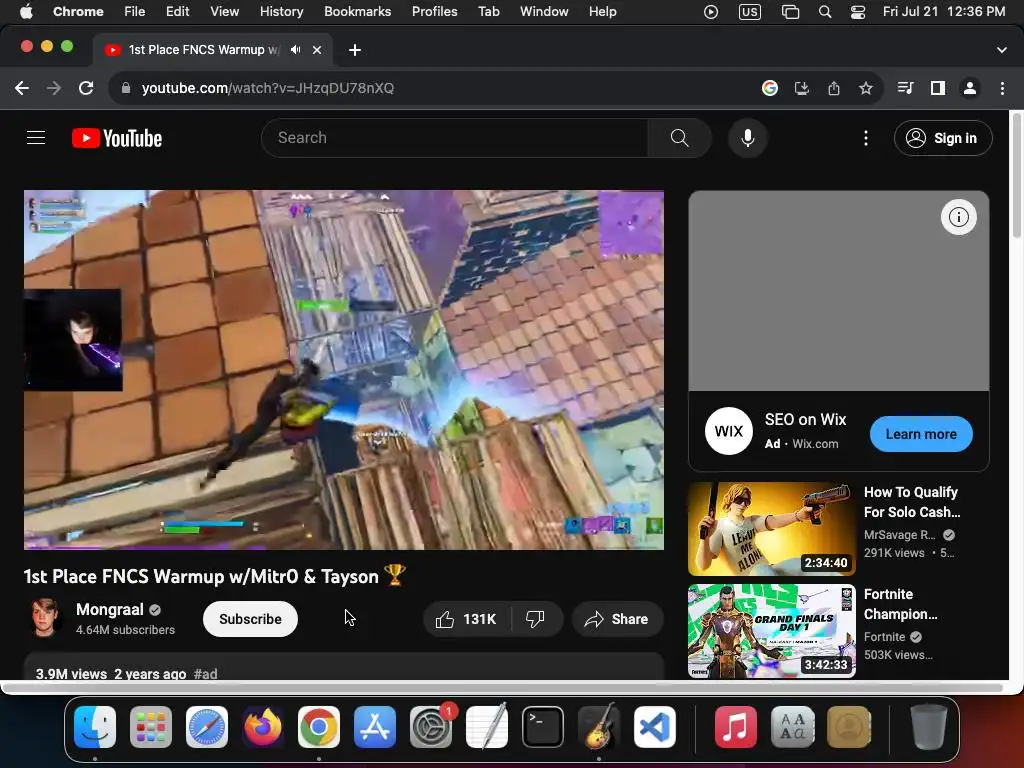Close the 1st Place FNCS Warmup tab
The height and width of the screenshot is (768, 1024).
pos(317,50)
